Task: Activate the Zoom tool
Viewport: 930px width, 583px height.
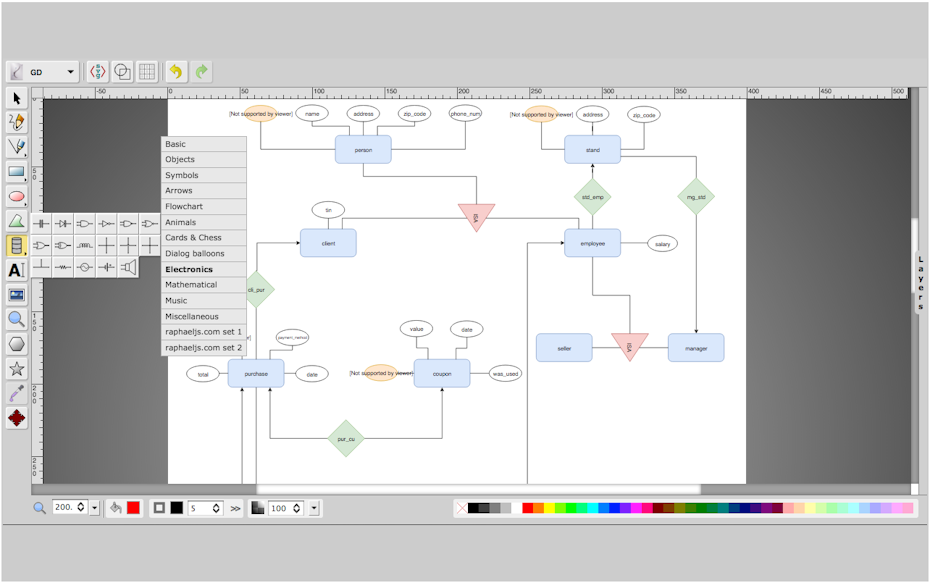Action: coord(15,319)
